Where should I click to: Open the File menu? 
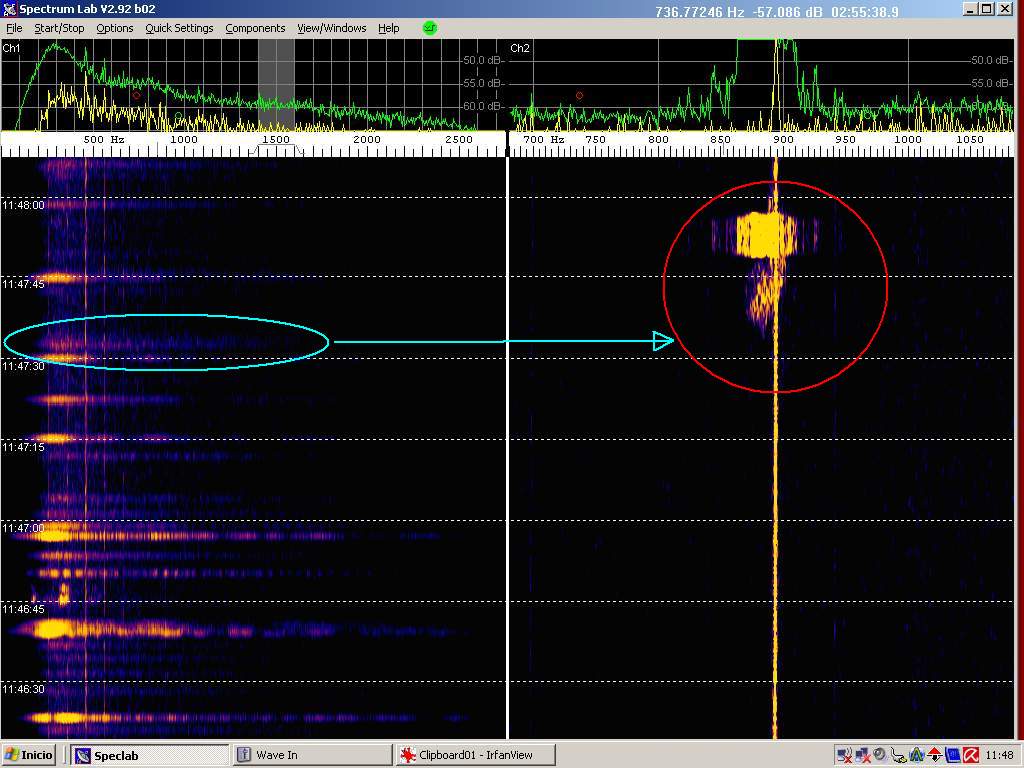[x=14, y=28]
